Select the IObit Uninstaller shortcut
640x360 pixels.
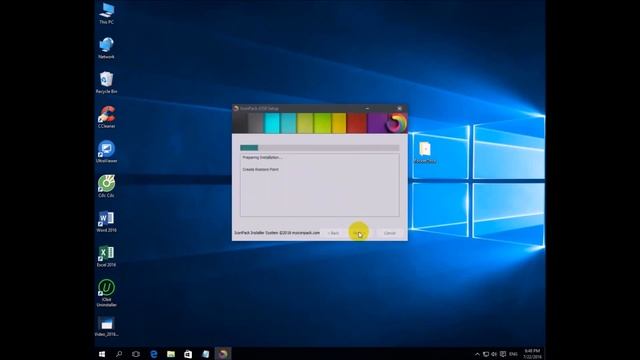107,293
